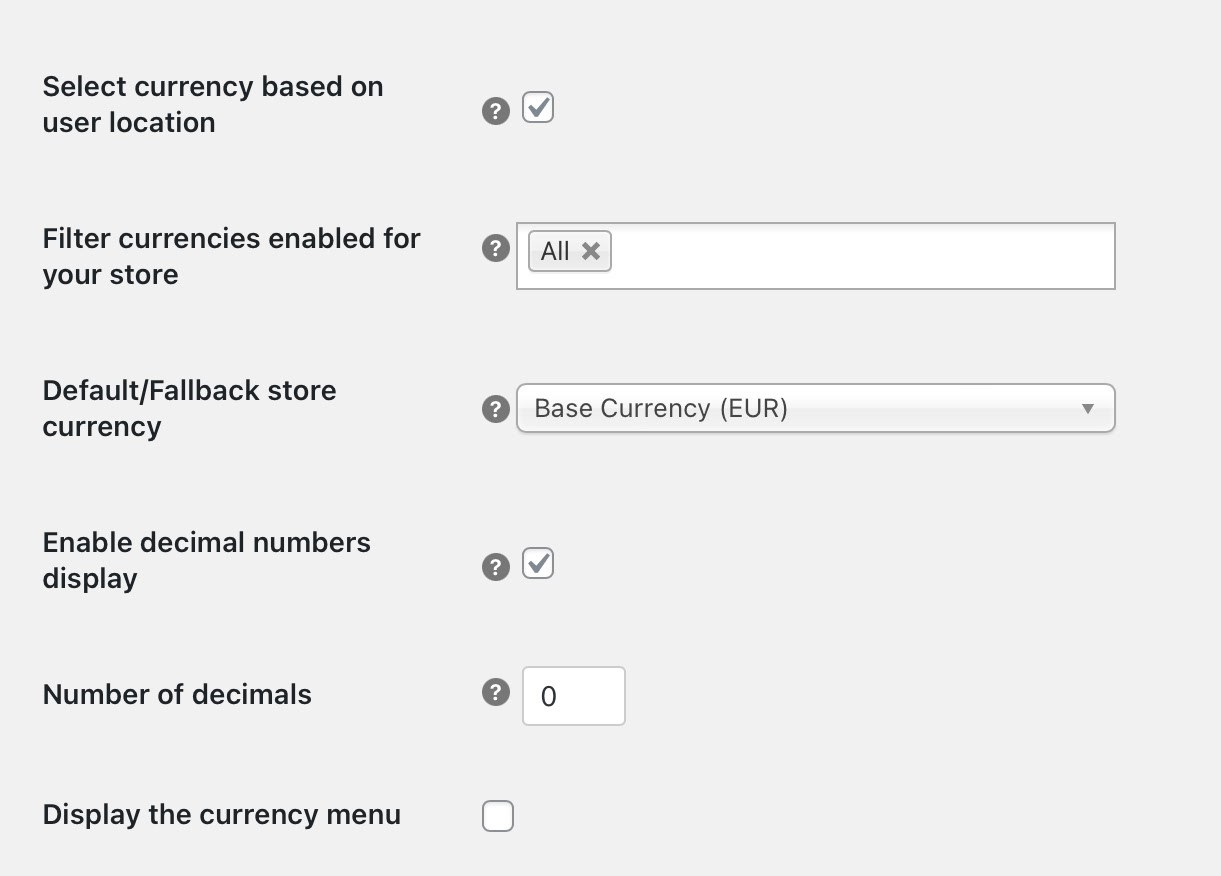Click the Display the currency menu label
The height and width of the screenshot is (876, 1221).
(x=222, y=814)
